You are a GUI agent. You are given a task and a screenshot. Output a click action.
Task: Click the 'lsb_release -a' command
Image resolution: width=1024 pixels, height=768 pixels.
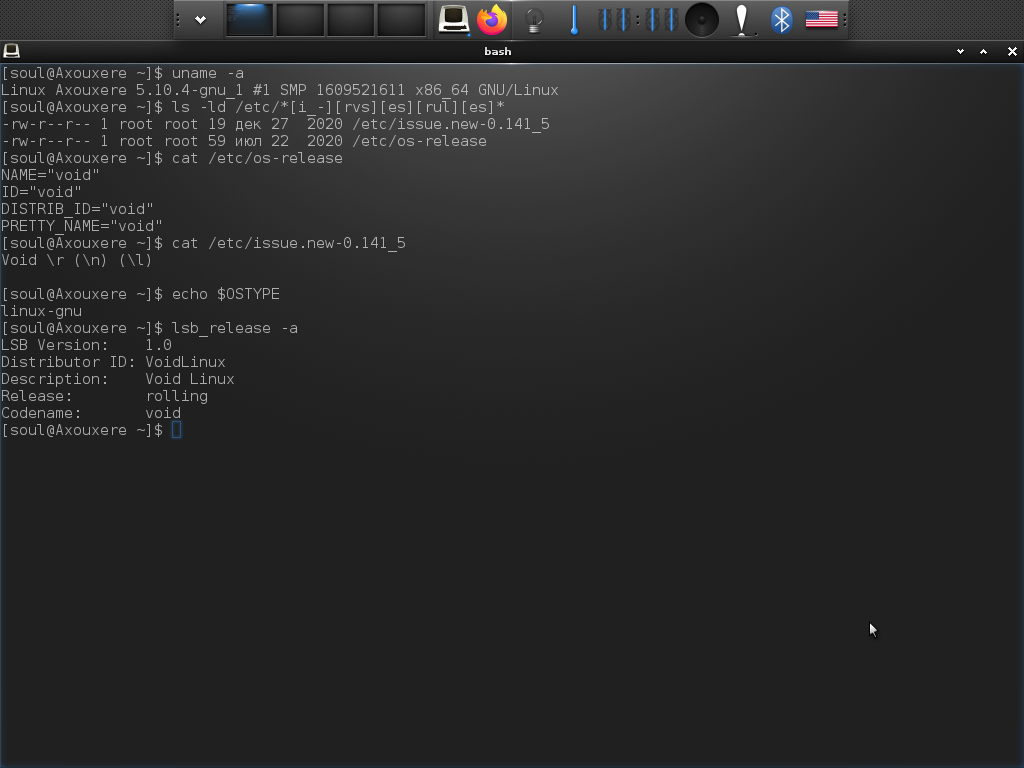click(234, 328)
